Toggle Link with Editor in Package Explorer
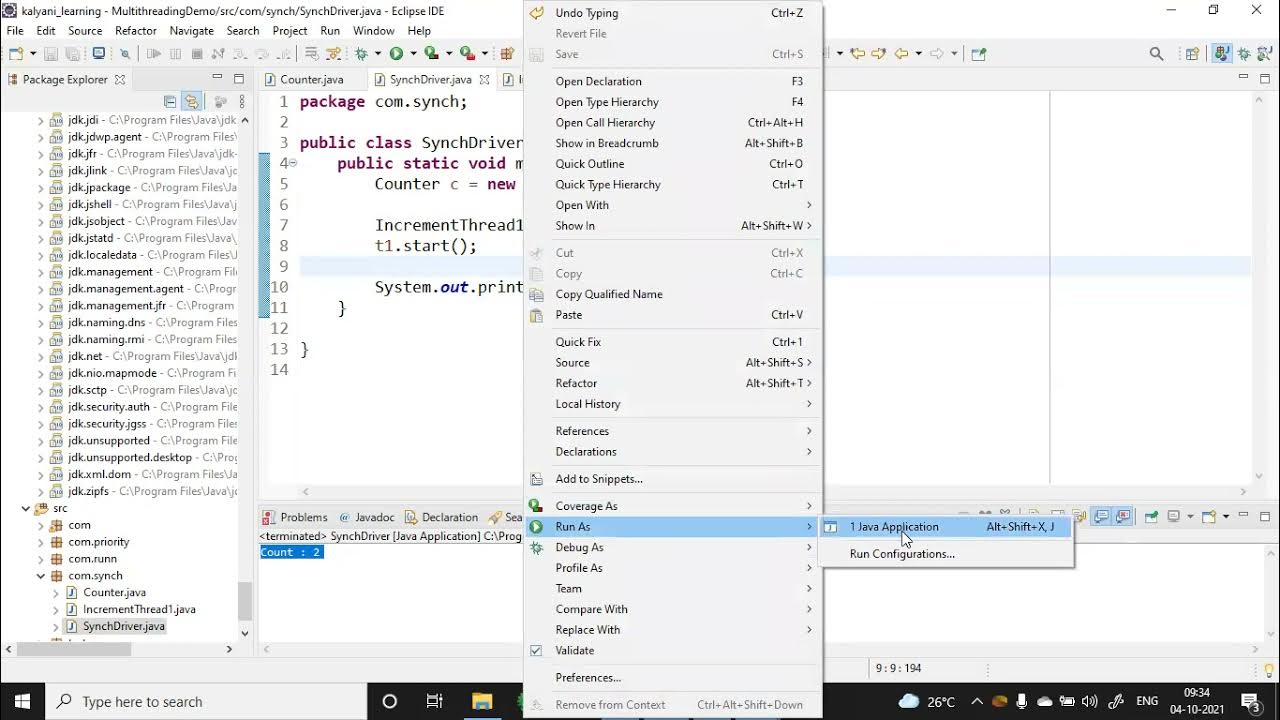 click(x=191, y=102)
